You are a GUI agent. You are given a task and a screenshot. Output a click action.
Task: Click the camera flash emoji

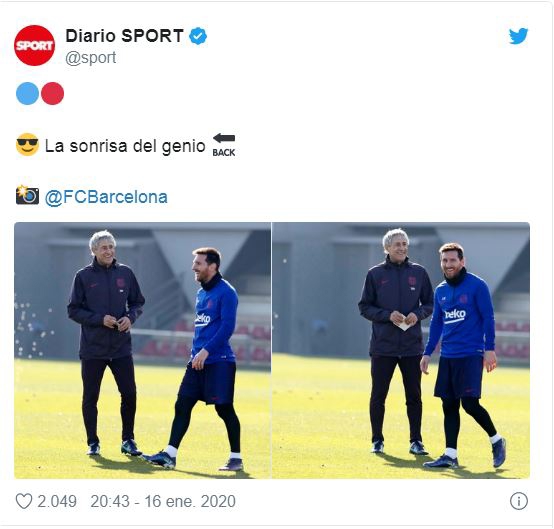click(27, 195)
